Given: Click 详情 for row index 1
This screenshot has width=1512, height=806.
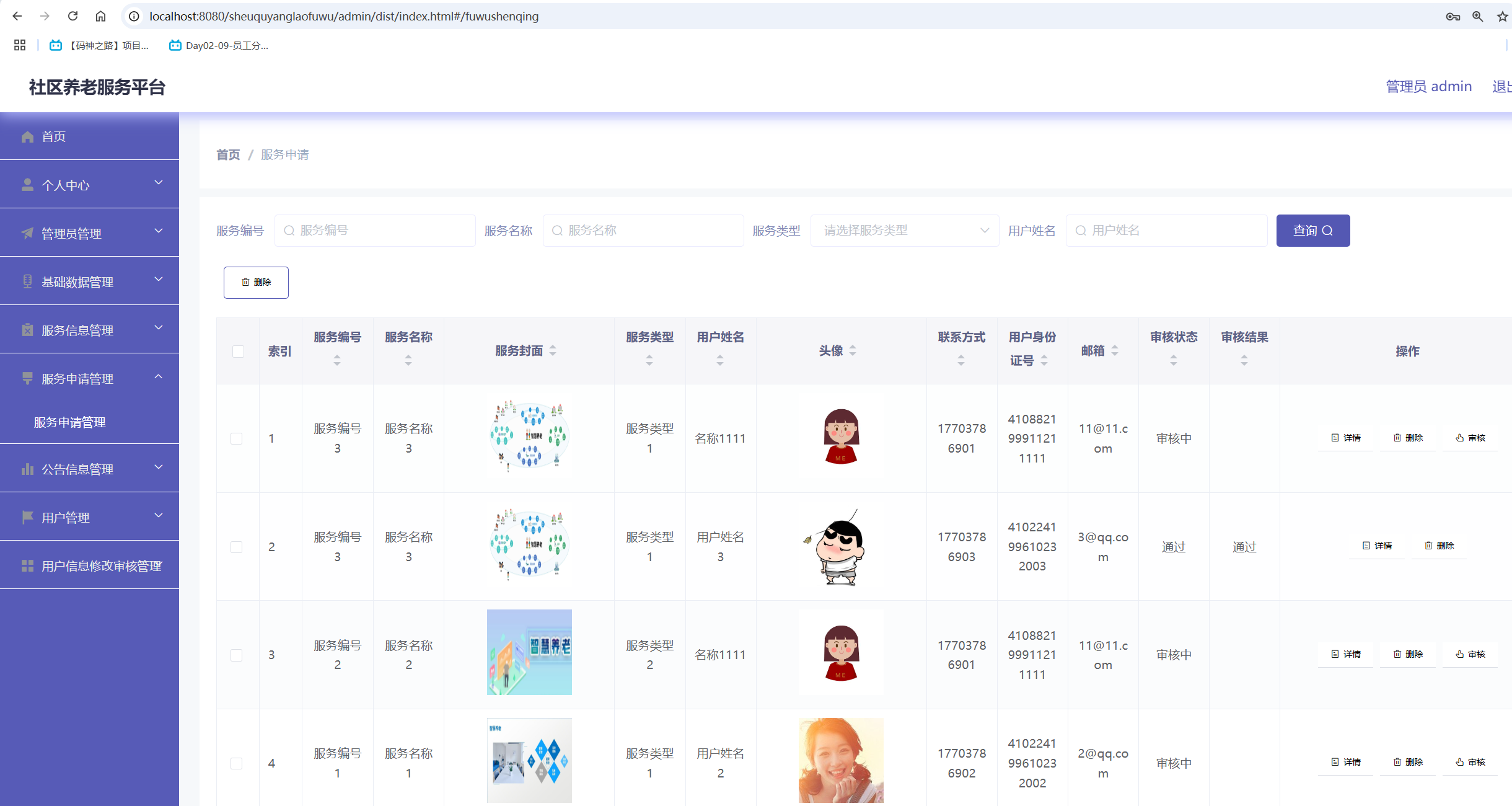Looking at the screenshot, I should point(1346,438).
